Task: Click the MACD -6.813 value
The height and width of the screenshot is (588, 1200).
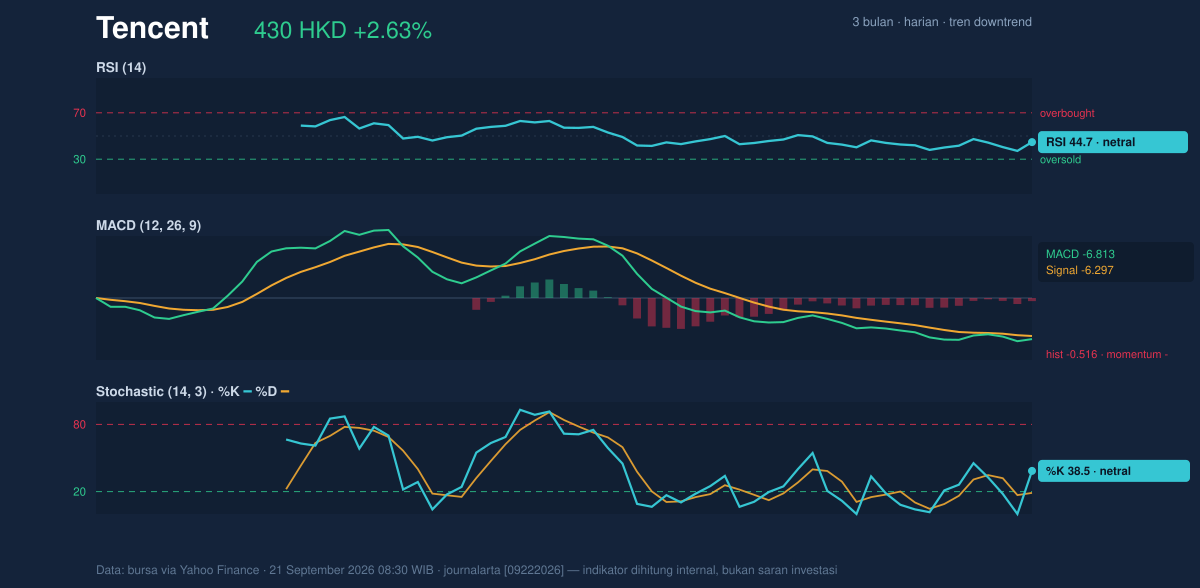Action: pos(1080,254)
